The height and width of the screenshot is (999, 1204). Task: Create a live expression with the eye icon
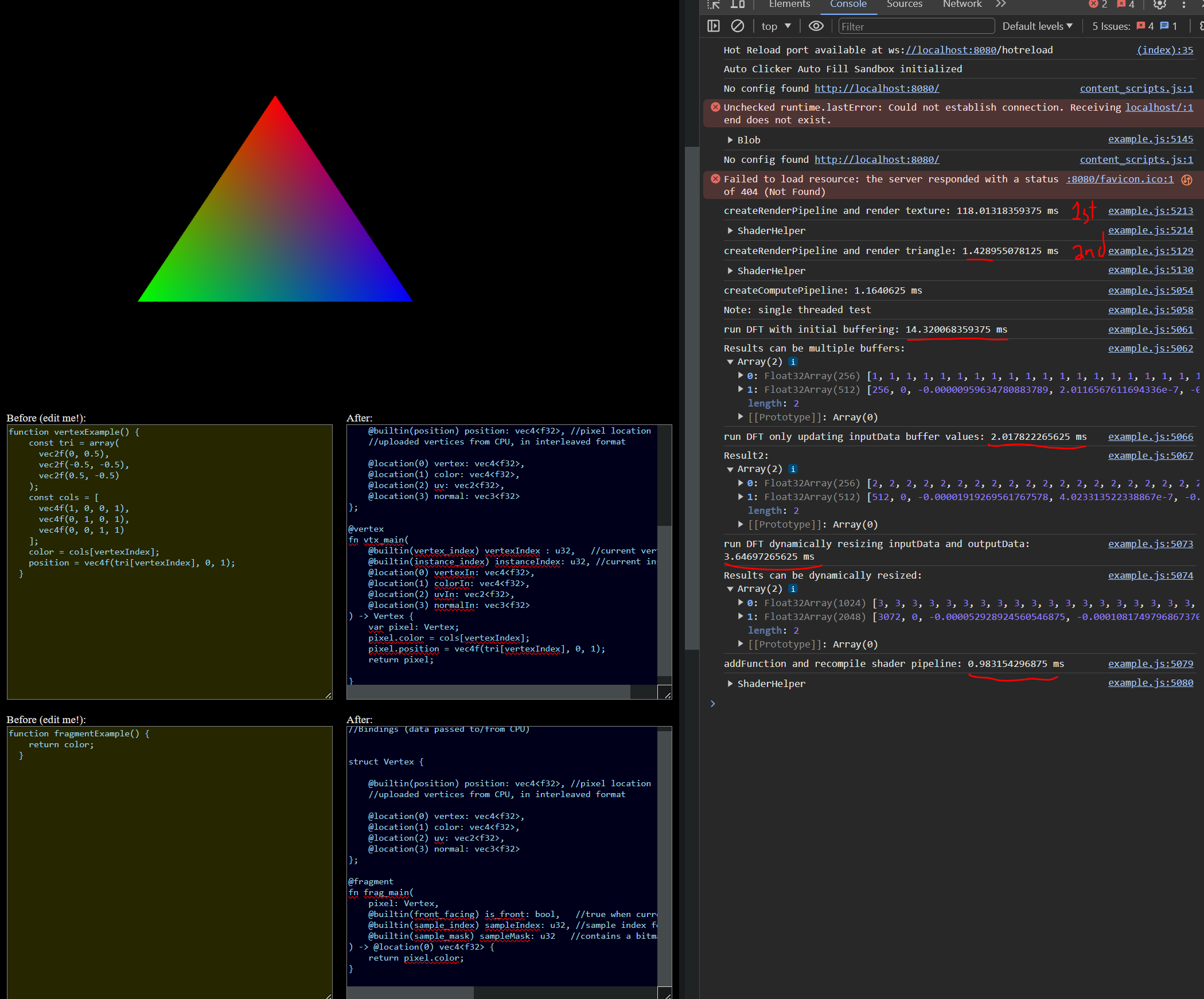pyautogui.click(x=816, y=26)
